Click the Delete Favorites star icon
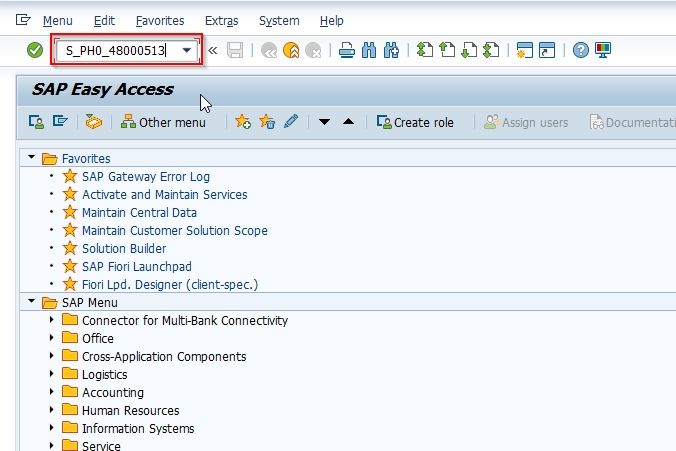676x451 pixels. pos(267,122)
